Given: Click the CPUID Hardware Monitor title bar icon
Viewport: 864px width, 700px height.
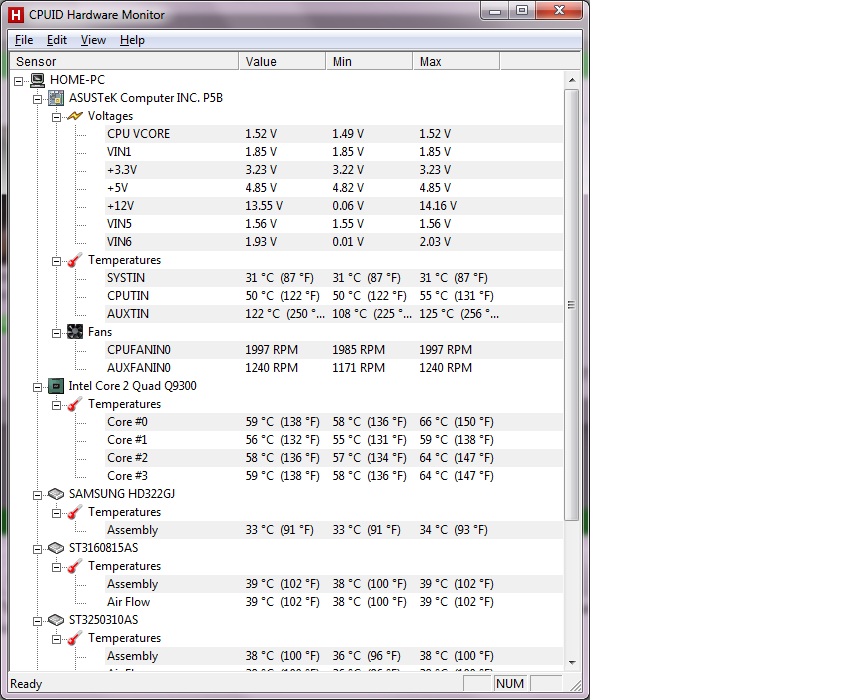Looking at the screenshot, I should pyautogui.click(x=16, y=15).
